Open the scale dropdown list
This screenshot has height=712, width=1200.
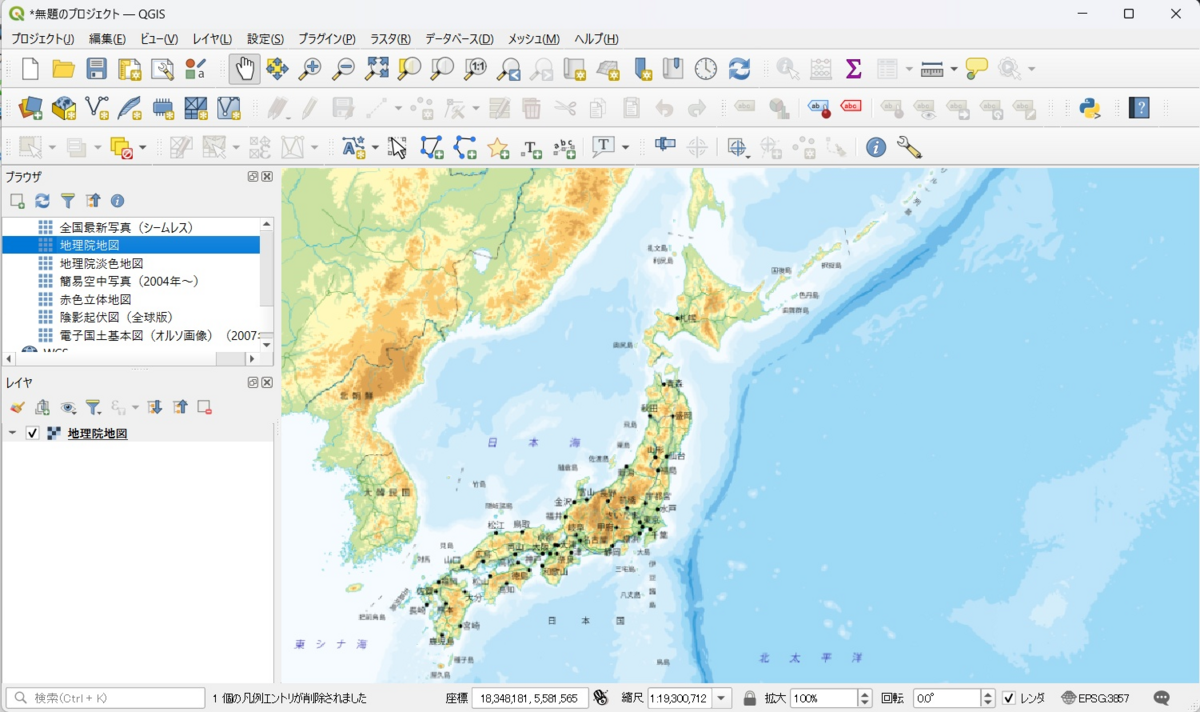pyautogui.click(x=722, y=698)
